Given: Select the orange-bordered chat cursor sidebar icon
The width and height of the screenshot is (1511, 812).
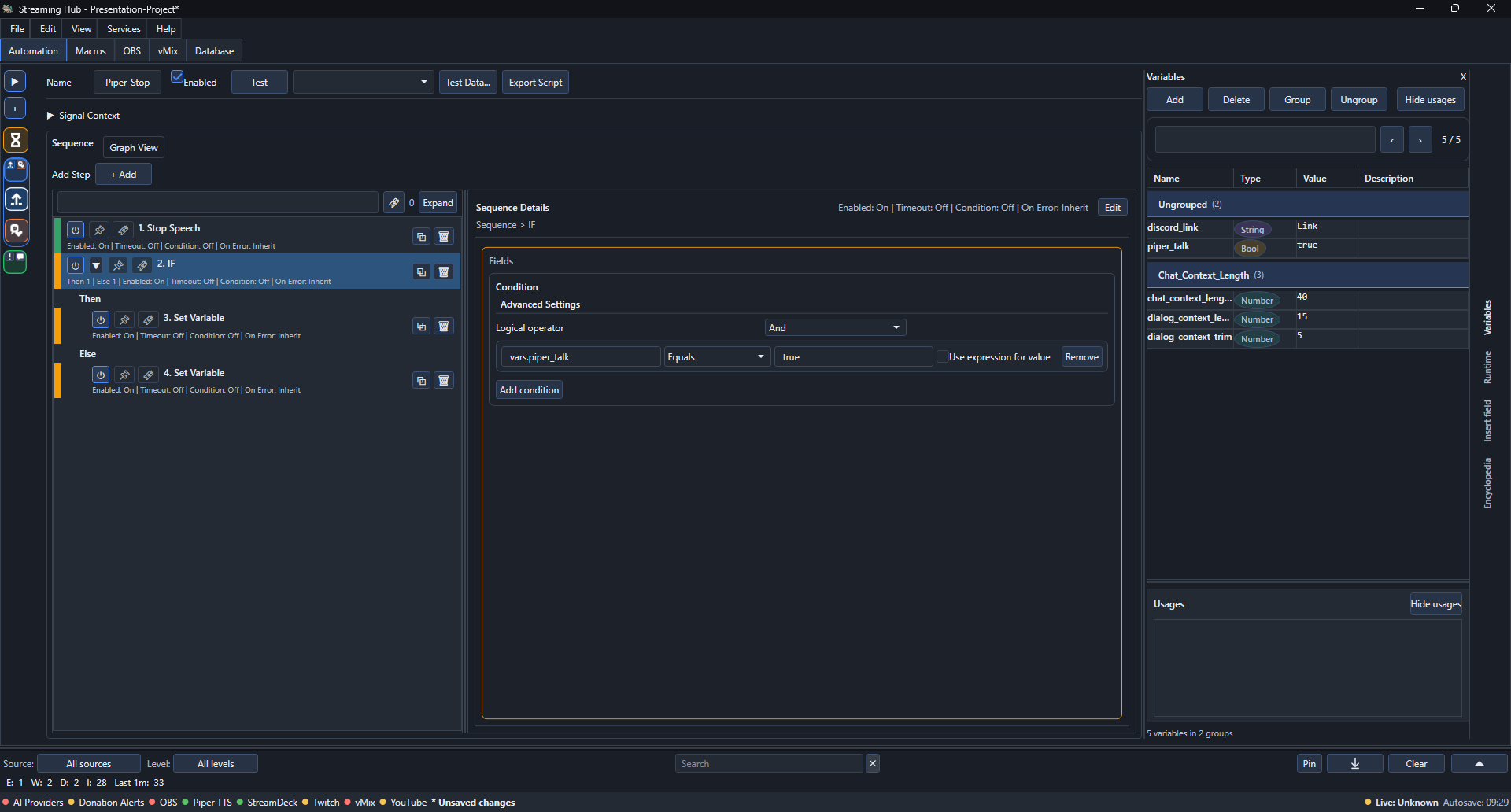Looking at the screenshot, I should tap(16, 231).
